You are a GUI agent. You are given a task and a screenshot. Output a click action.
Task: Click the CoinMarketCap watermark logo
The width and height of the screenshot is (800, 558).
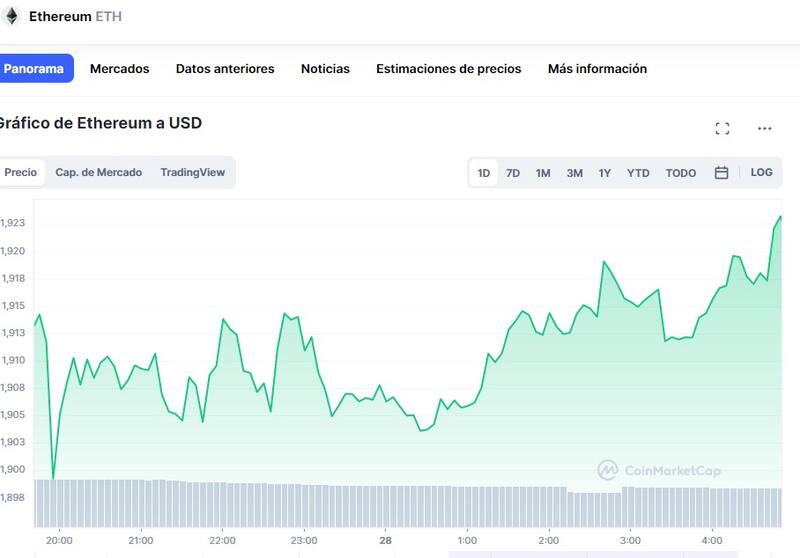[x=658, y=470]
